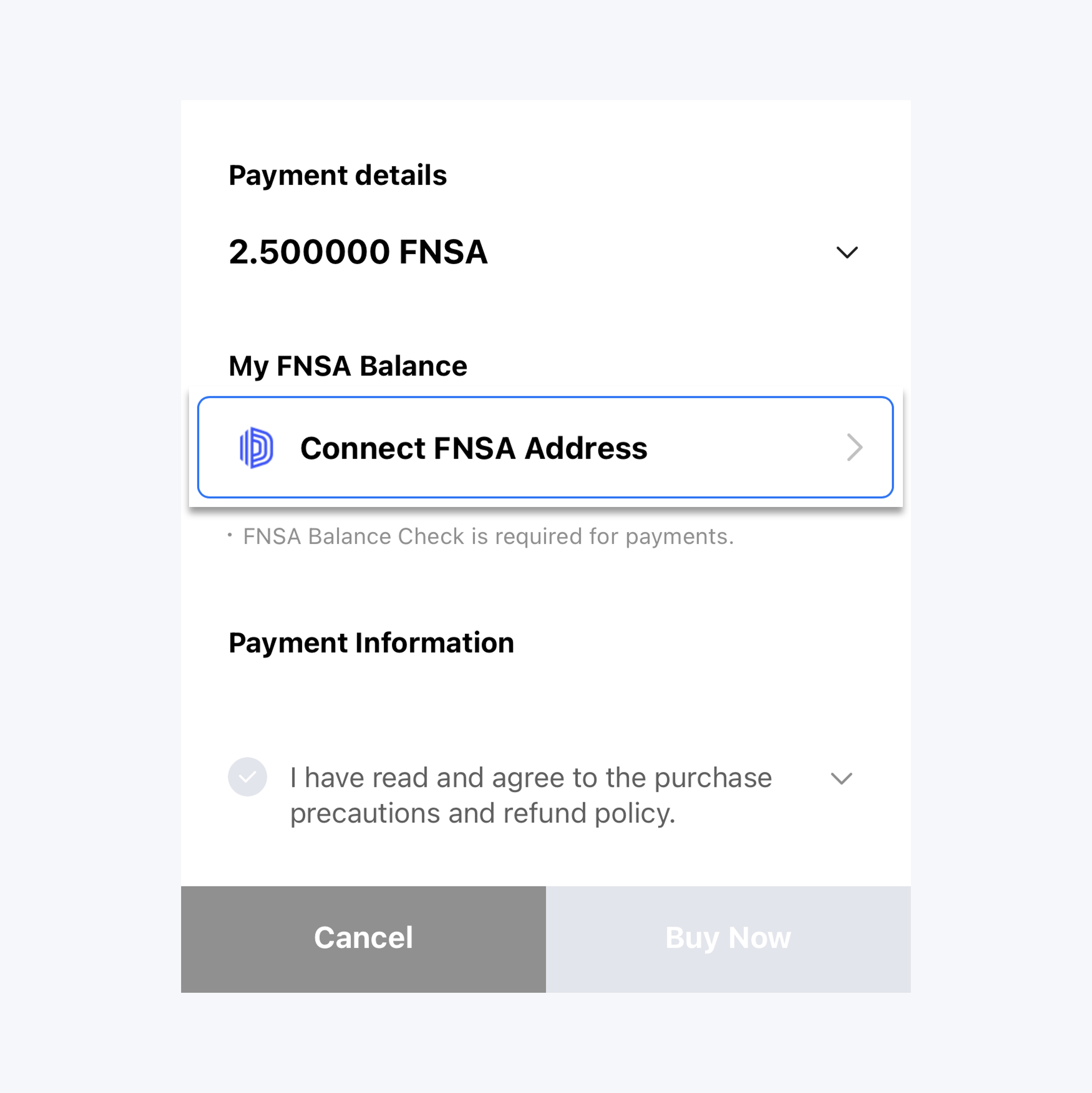
Task: Click the "Payment details" heading
Action: pos(337,175)
